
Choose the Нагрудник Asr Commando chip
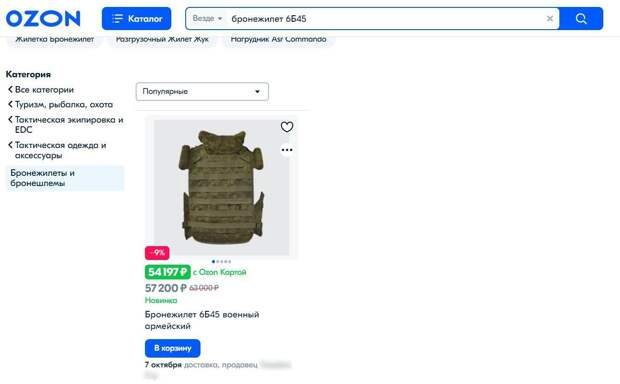[278, 40]
